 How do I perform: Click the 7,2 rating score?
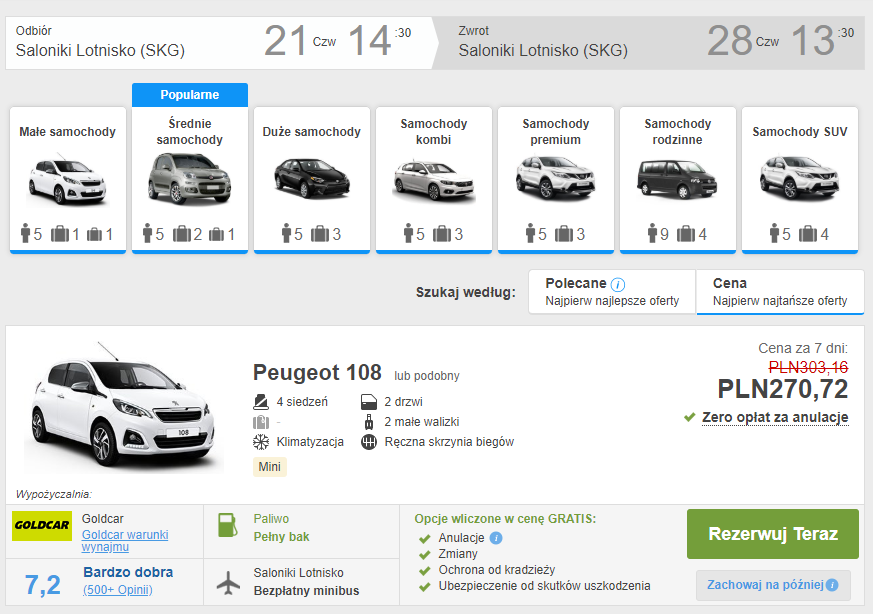tap(43, 584)
